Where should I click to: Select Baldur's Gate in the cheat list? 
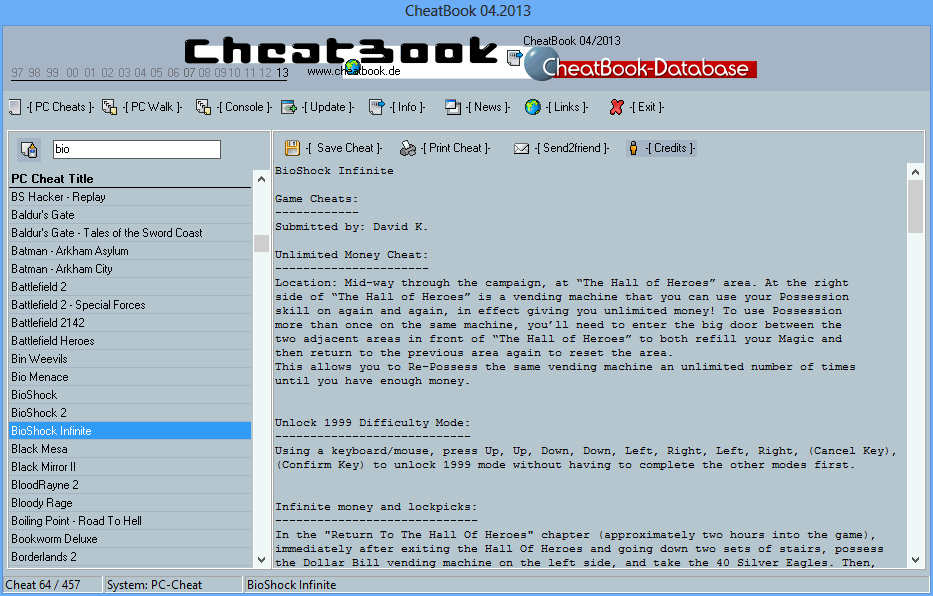(x=130, y=215)
